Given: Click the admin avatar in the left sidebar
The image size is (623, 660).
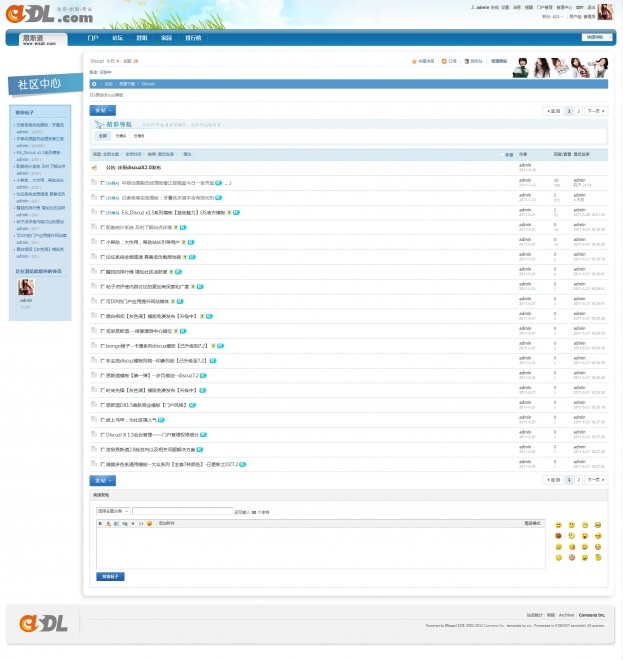Looking at the screenshot, I should (x=26, y=287).
